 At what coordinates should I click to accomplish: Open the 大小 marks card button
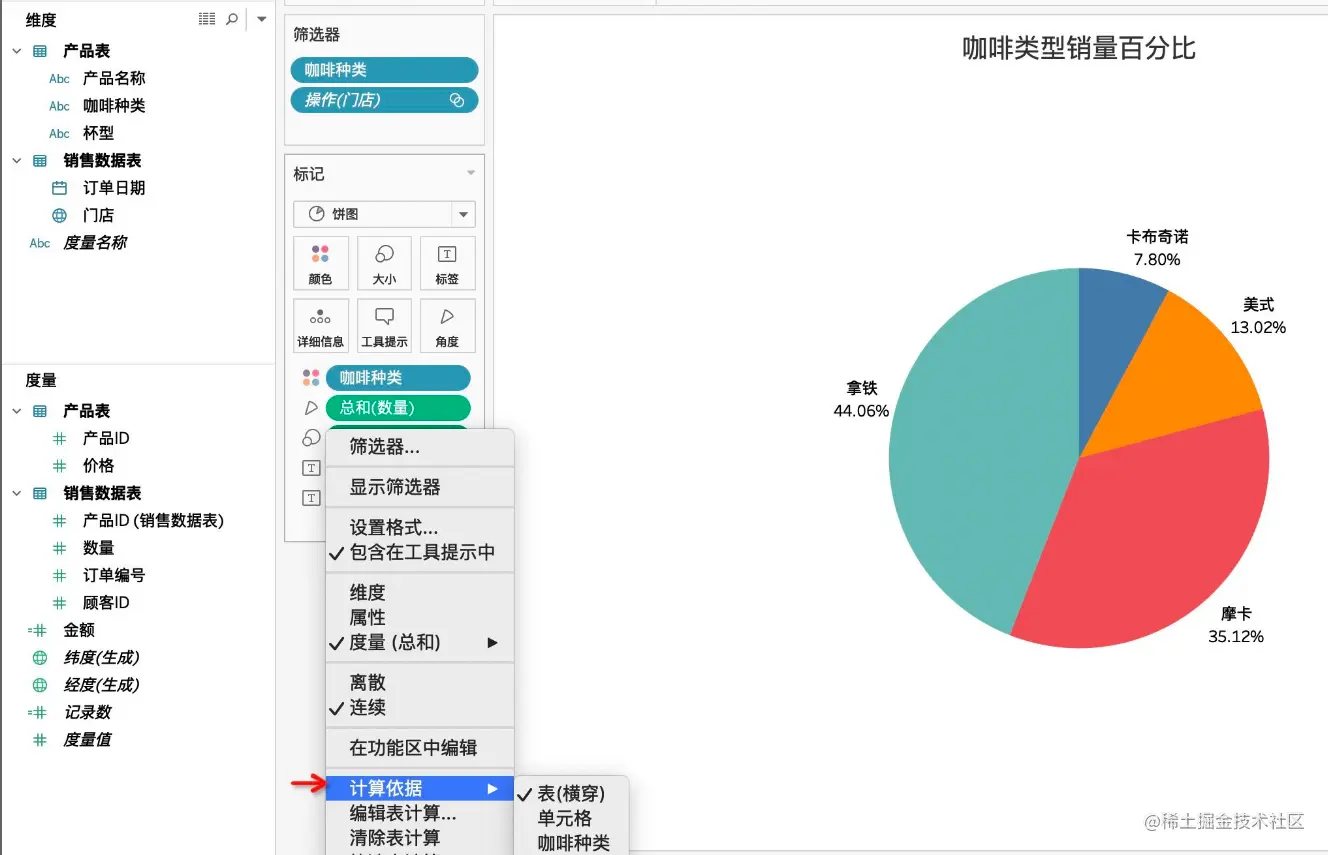(x=384, y=264)
